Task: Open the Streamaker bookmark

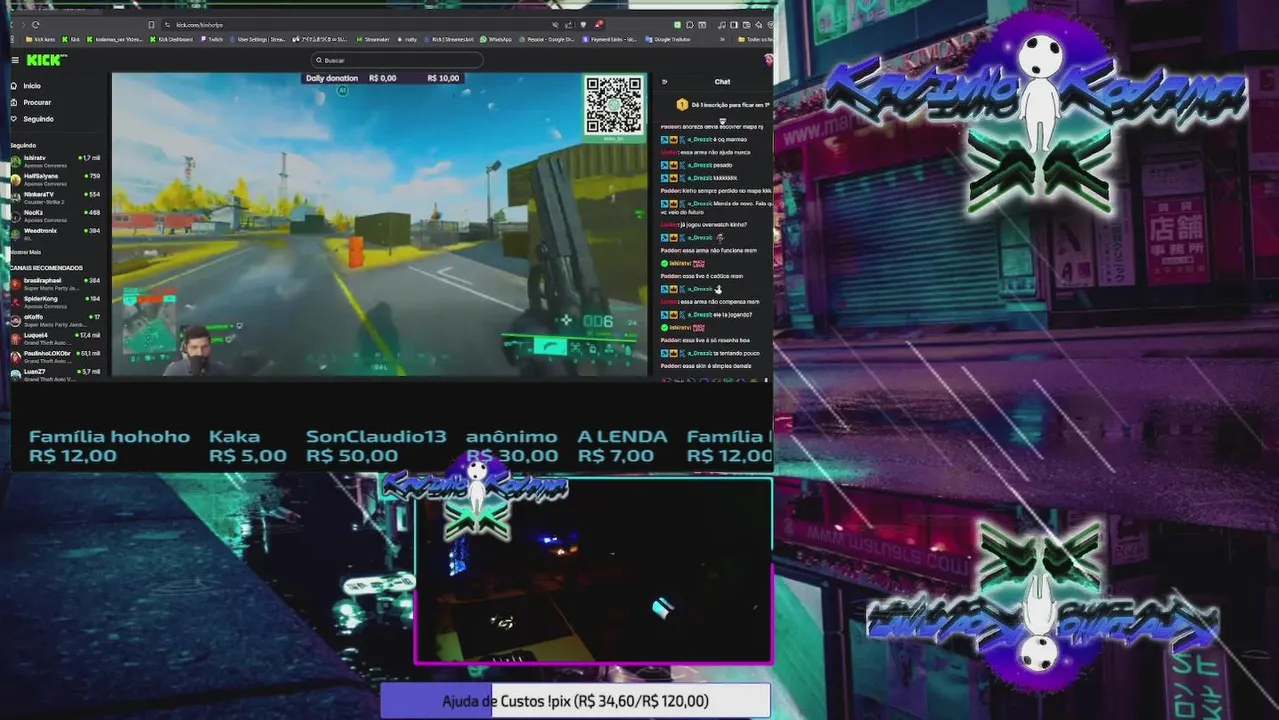Action: tap(374, 39)
